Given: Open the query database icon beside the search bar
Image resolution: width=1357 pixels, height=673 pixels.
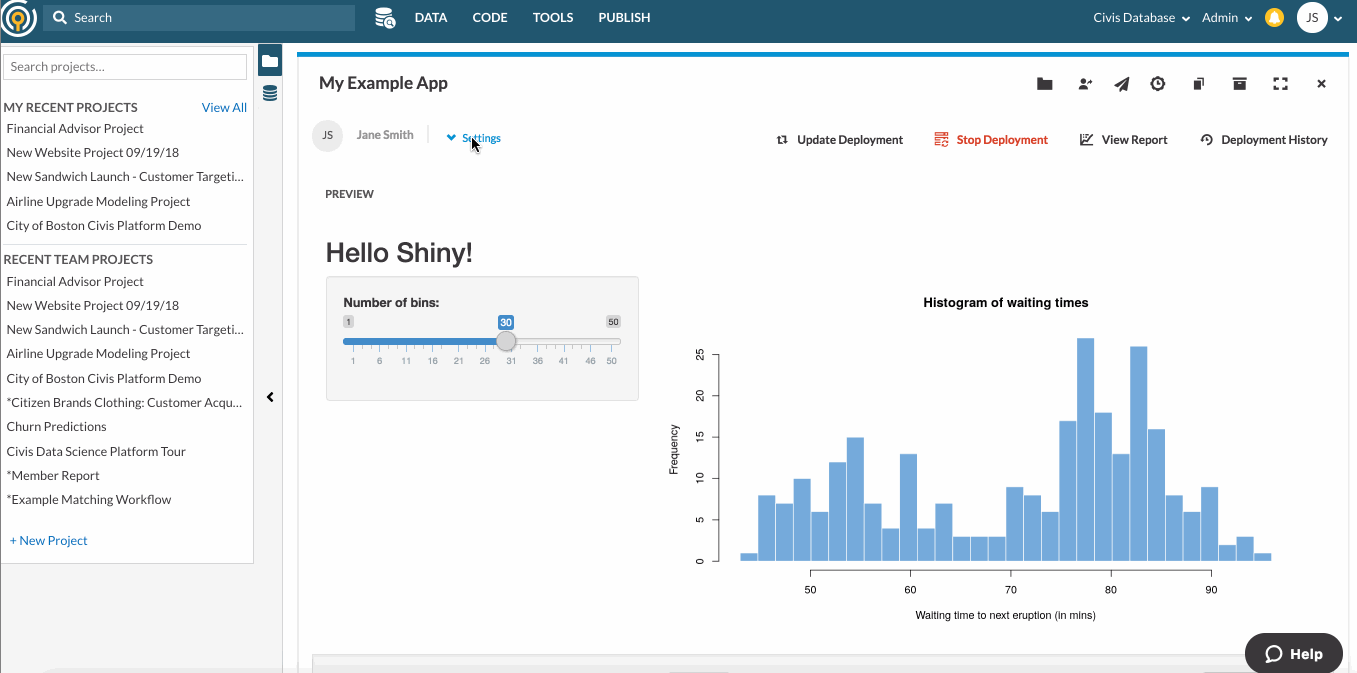Looking at the screenshot, I should pos(384,17).
